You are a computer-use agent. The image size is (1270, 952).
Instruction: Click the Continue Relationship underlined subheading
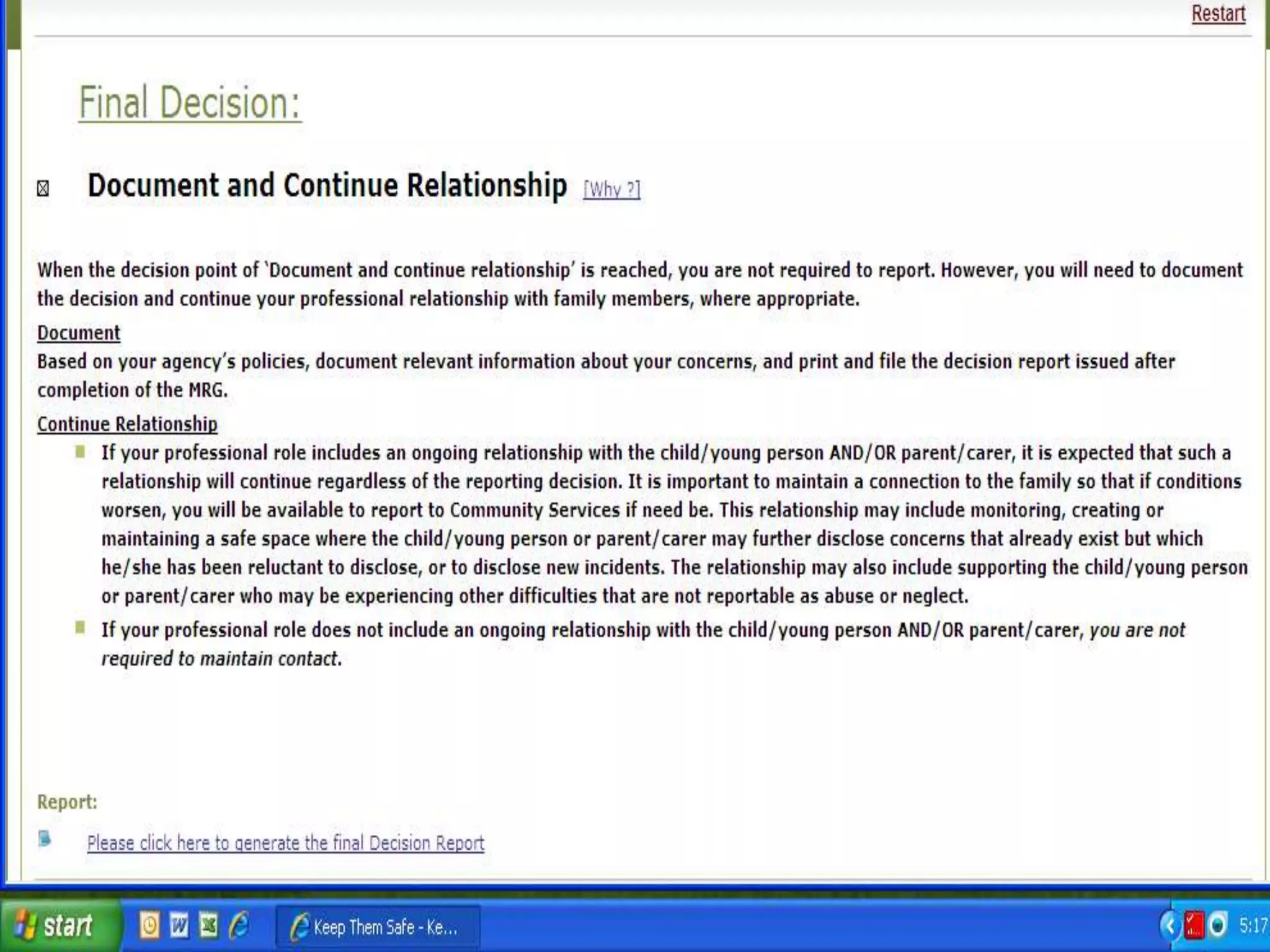pos(127,424)
